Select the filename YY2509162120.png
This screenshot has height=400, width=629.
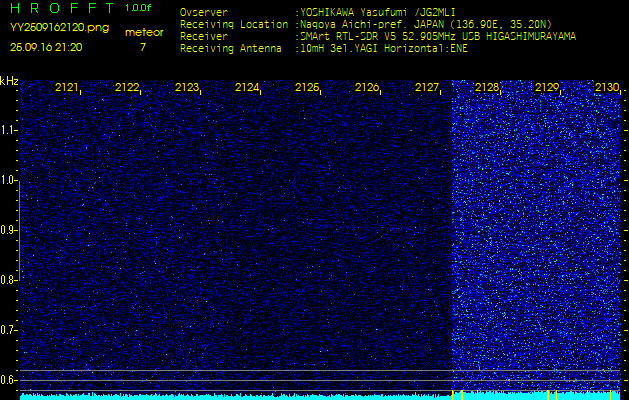pyautogui.click(x=59, y=28)
